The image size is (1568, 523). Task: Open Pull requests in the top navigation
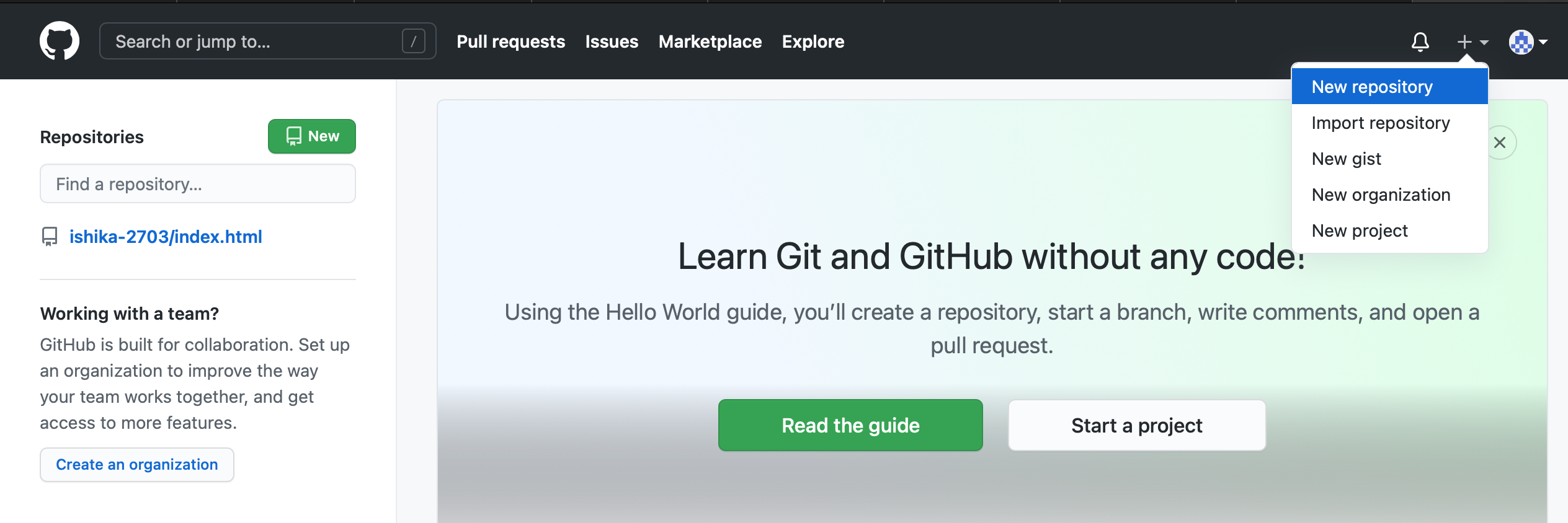click(510, 42)
